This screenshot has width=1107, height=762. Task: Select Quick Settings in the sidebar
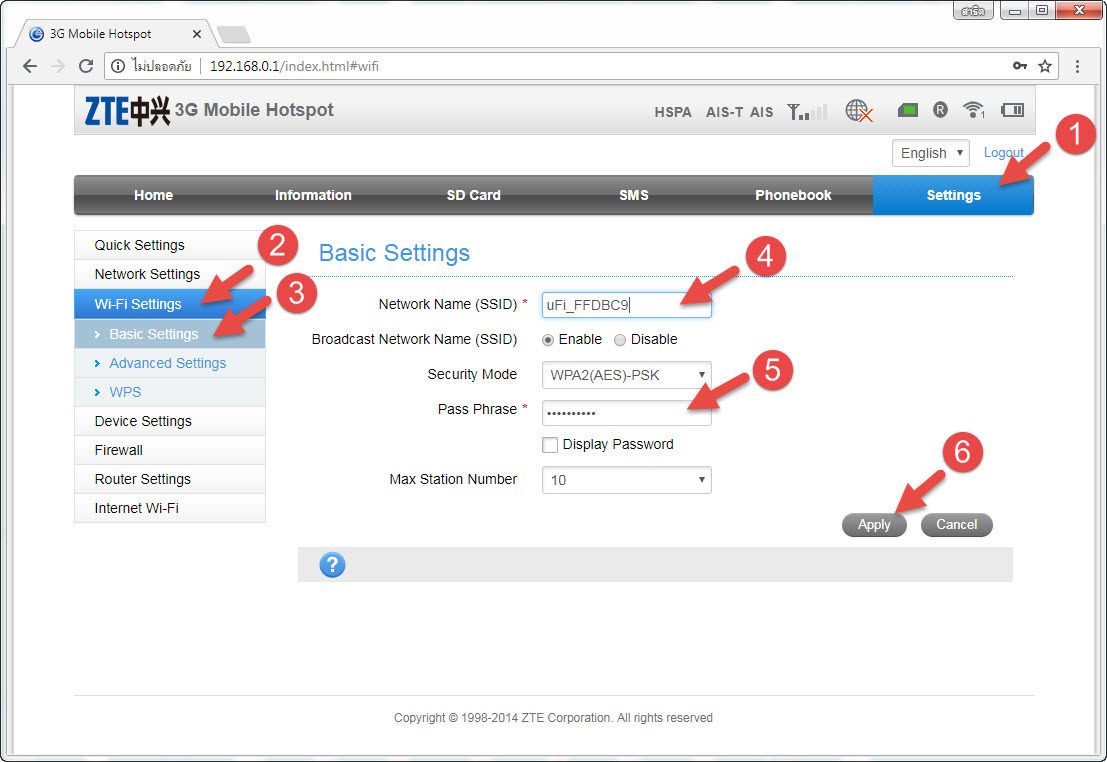169,245
